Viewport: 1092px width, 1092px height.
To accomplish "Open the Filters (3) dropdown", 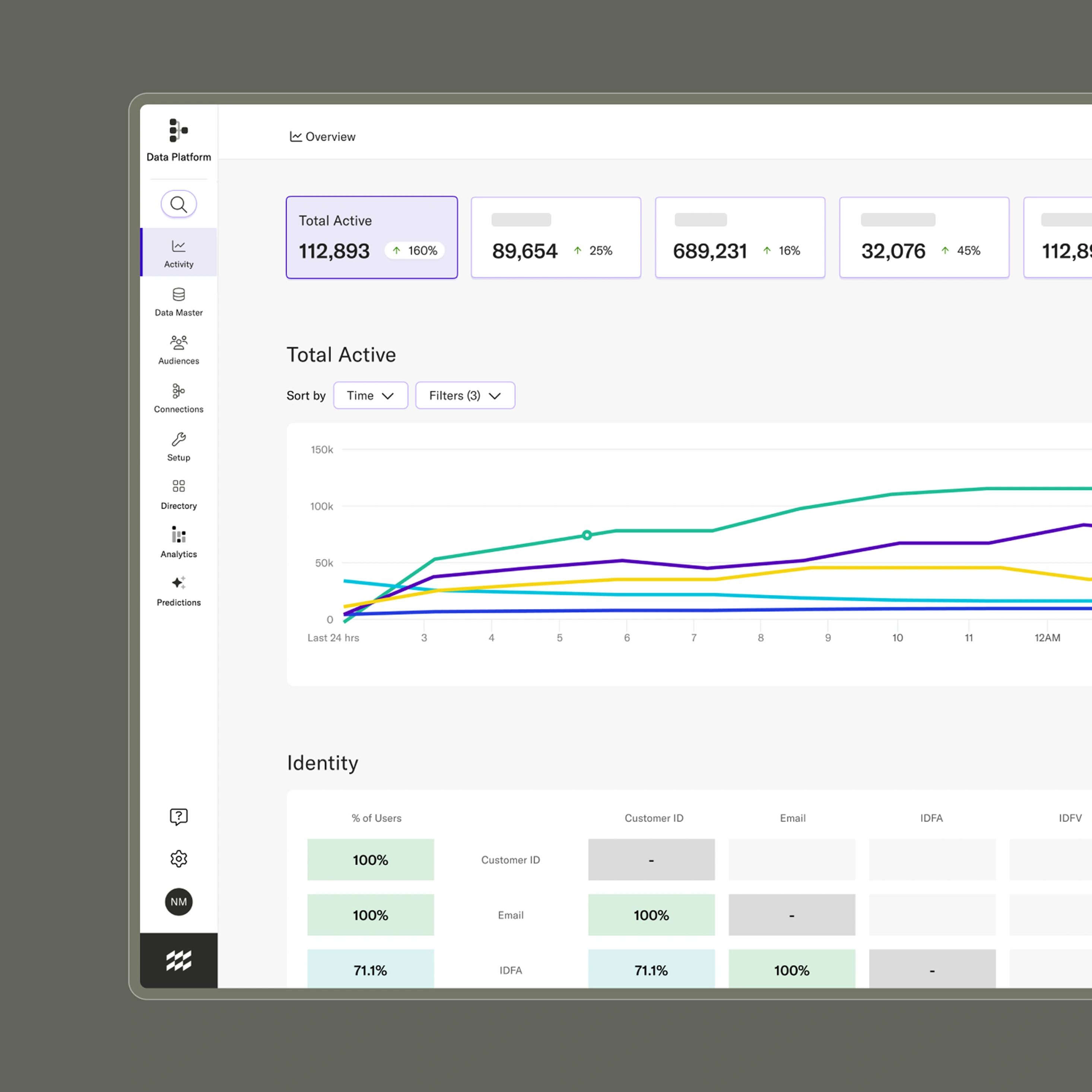I will tap(464, 396).
